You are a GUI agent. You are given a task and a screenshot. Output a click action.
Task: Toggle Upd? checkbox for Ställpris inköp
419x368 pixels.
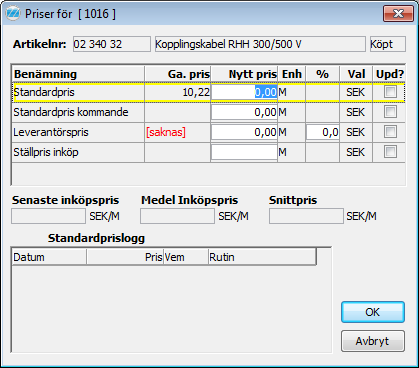click(x=390, y=152)
